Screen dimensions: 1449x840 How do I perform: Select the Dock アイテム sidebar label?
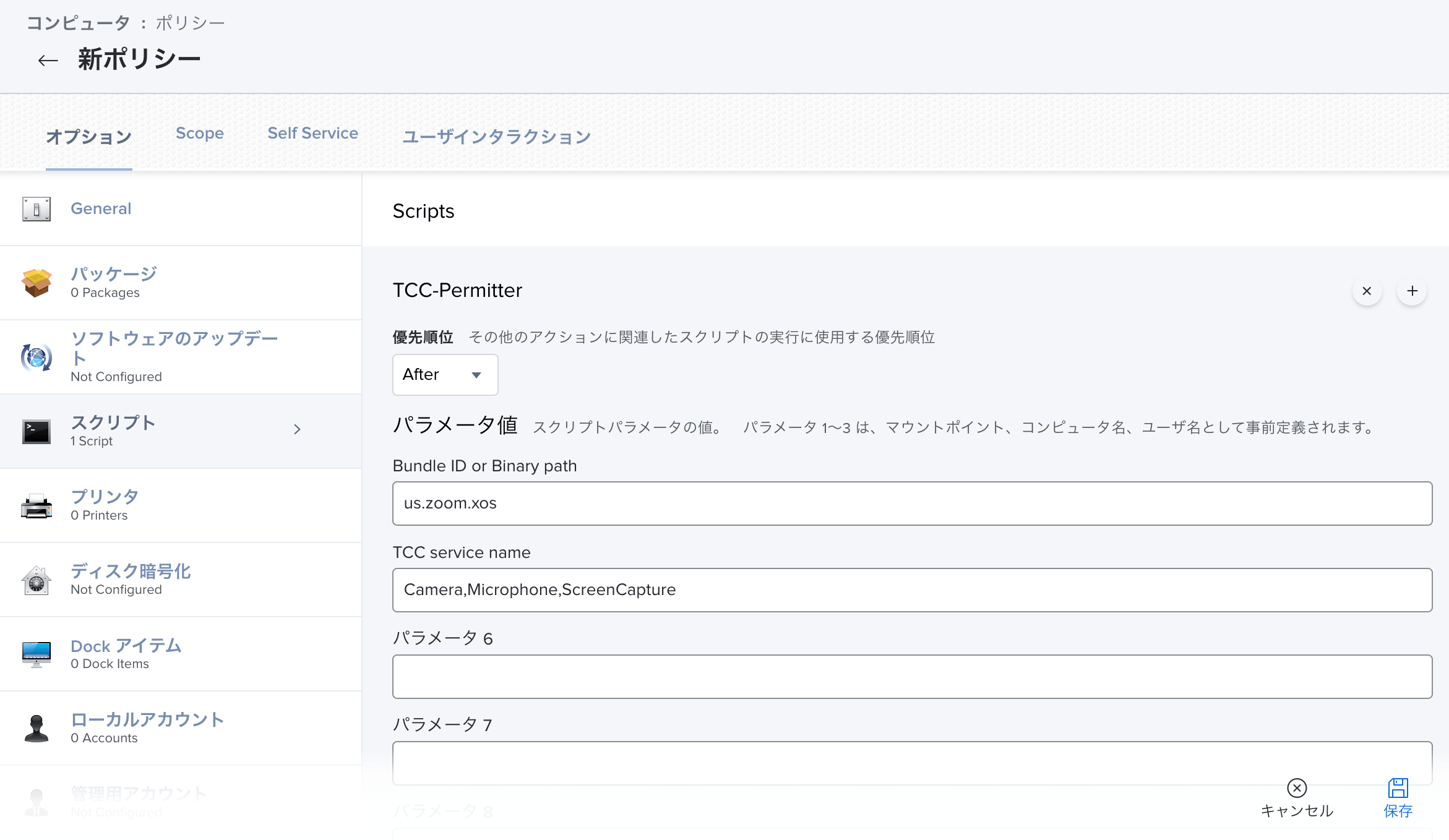tap(126, 646)
